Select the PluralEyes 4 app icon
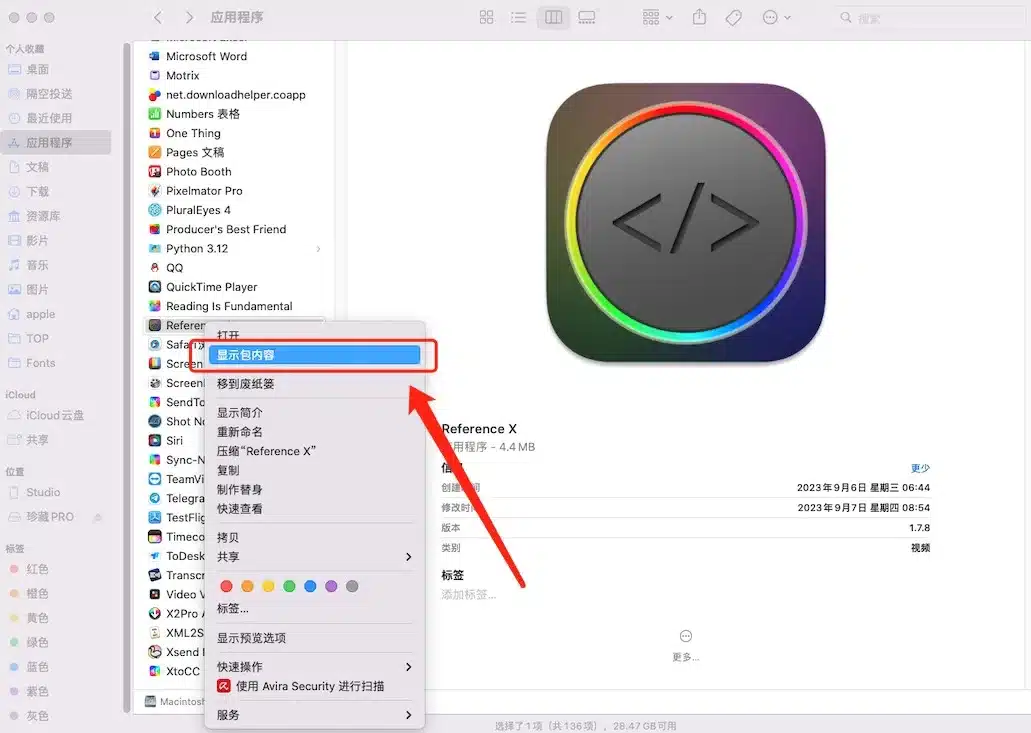 [155, 210]
